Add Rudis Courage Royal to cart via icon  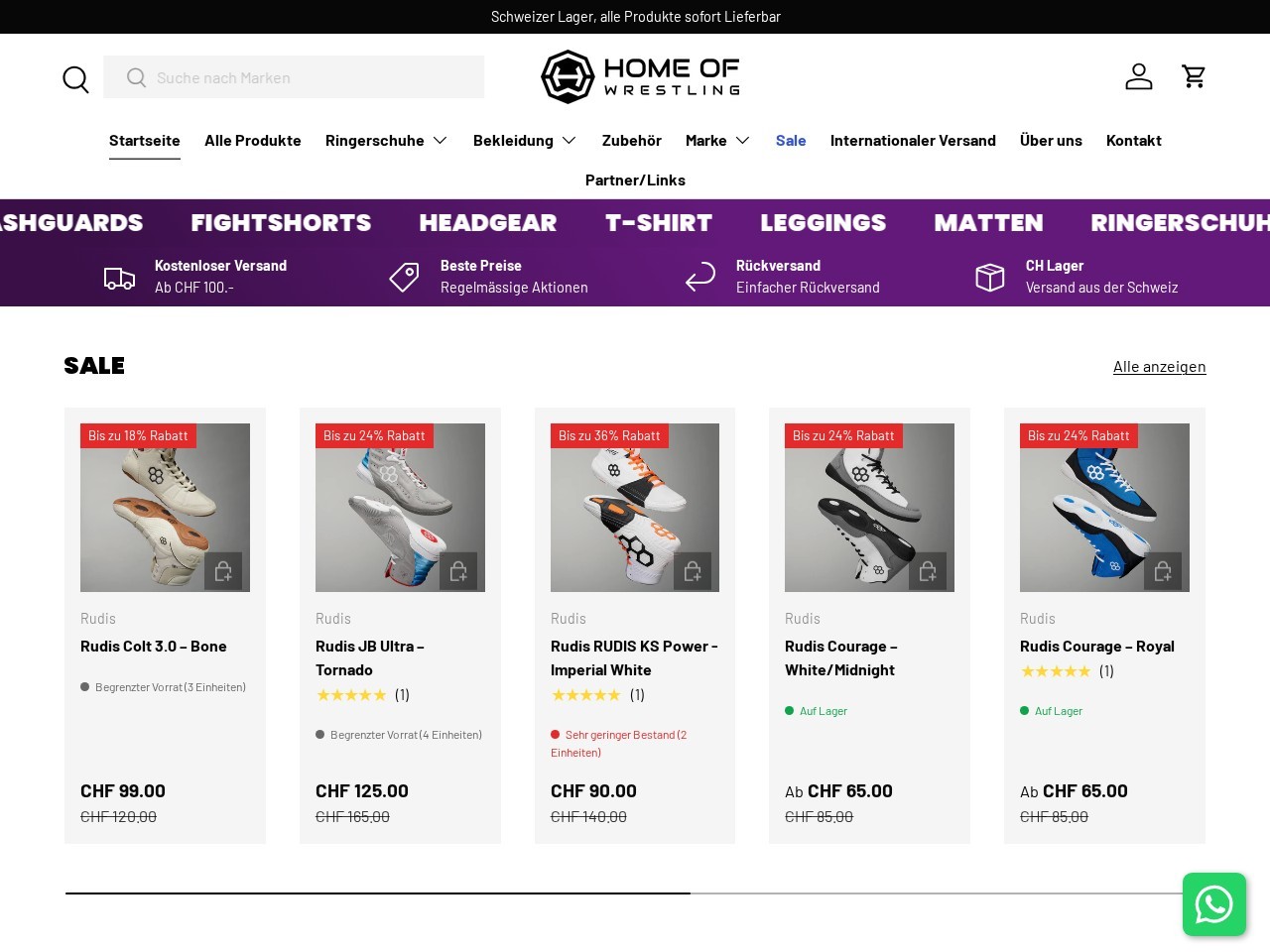click(x=1164, y=571)
